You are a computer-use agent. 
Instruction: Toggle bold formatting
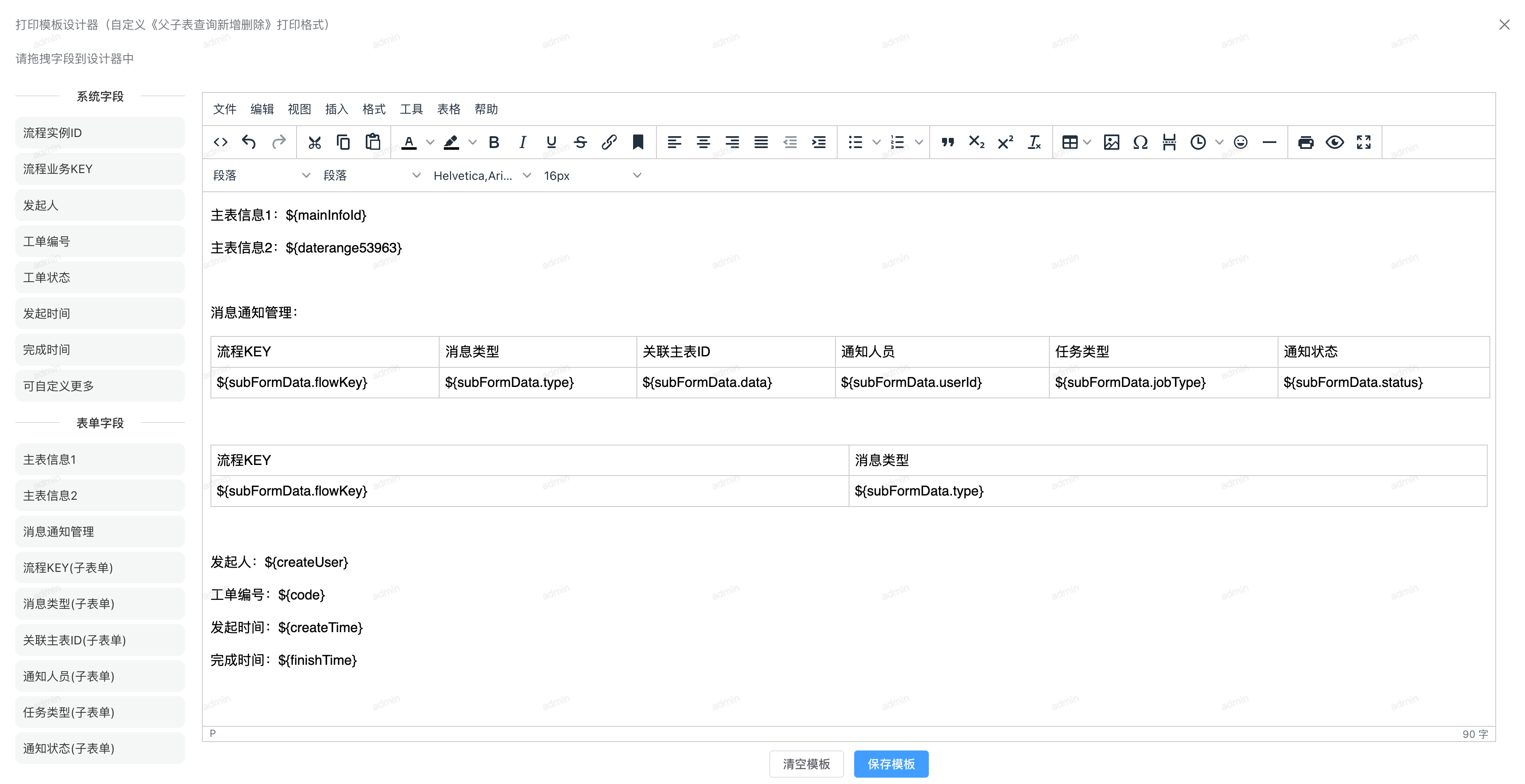(494, 142)
